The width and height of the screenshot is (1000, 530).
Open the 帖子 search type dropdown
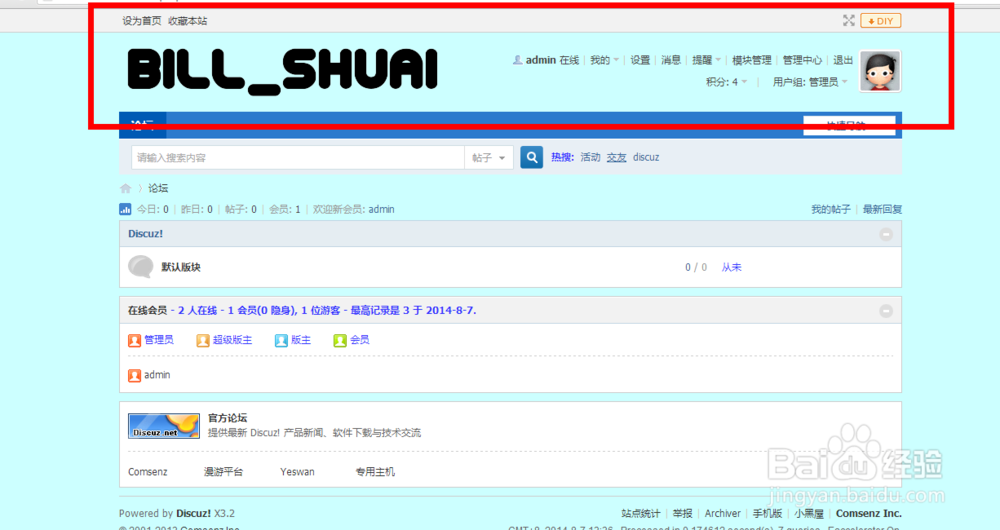(x=489, y=158)
